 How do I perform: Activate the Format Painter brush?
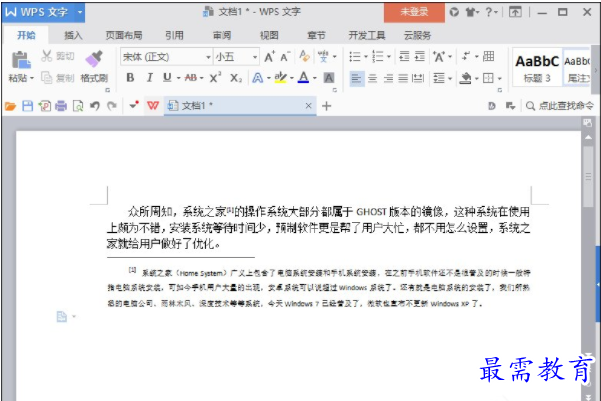point(94,58)
